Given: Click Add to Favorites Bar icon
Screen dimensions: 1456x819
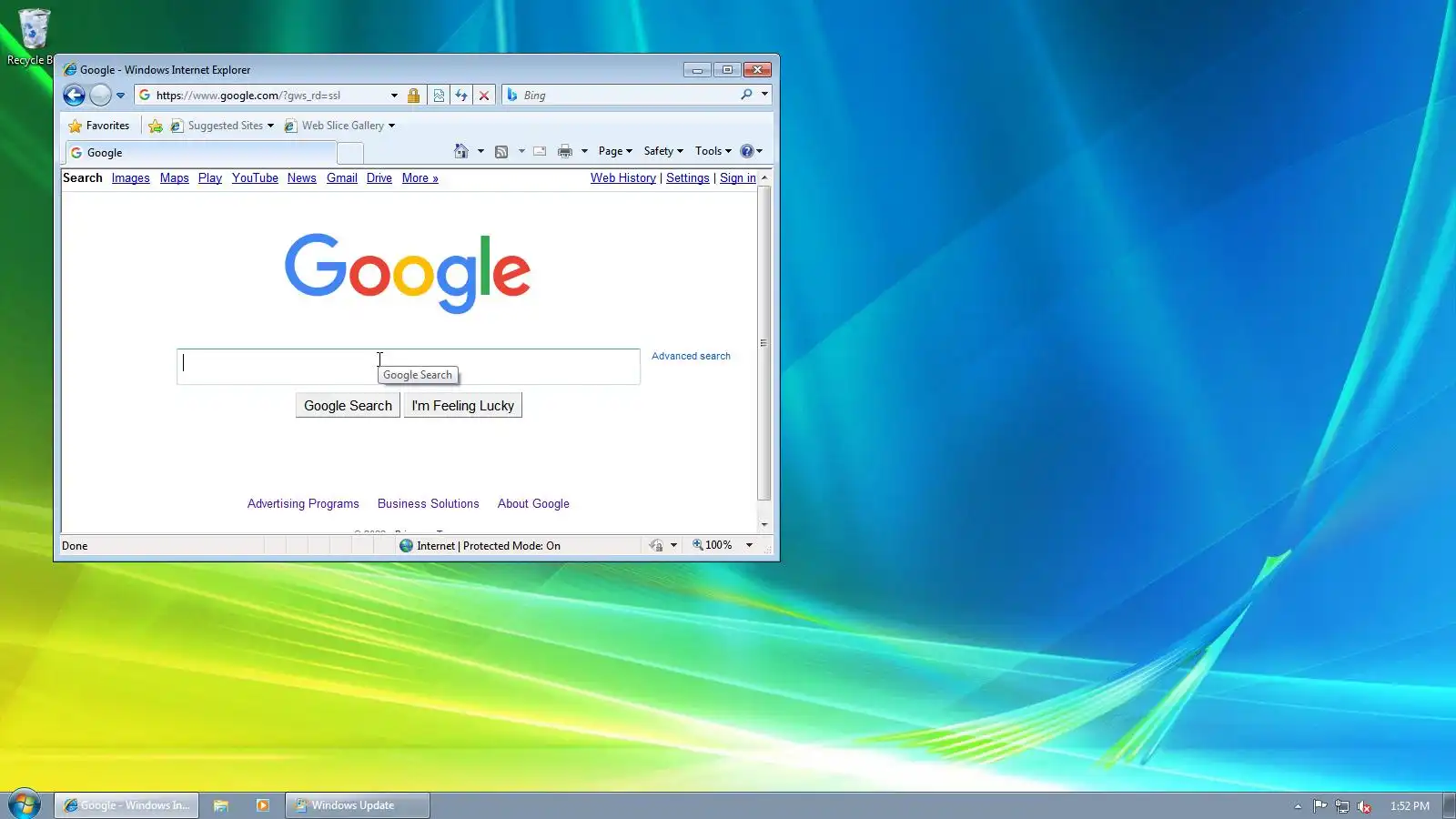Looking at the screenshot, I should [x=156, y=126].
